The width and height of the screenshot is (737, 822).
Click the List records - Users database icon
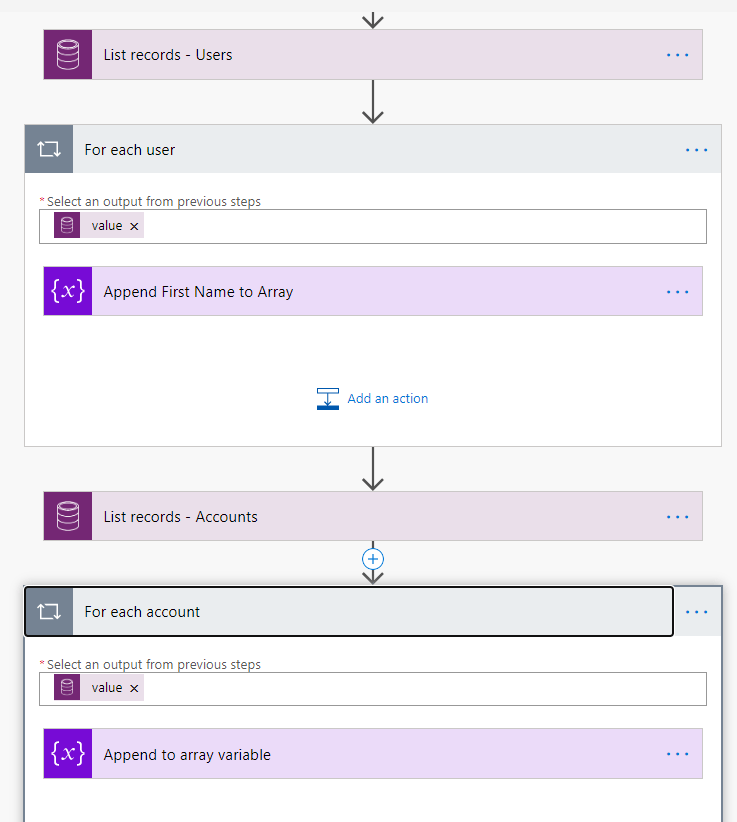[68, 55]
